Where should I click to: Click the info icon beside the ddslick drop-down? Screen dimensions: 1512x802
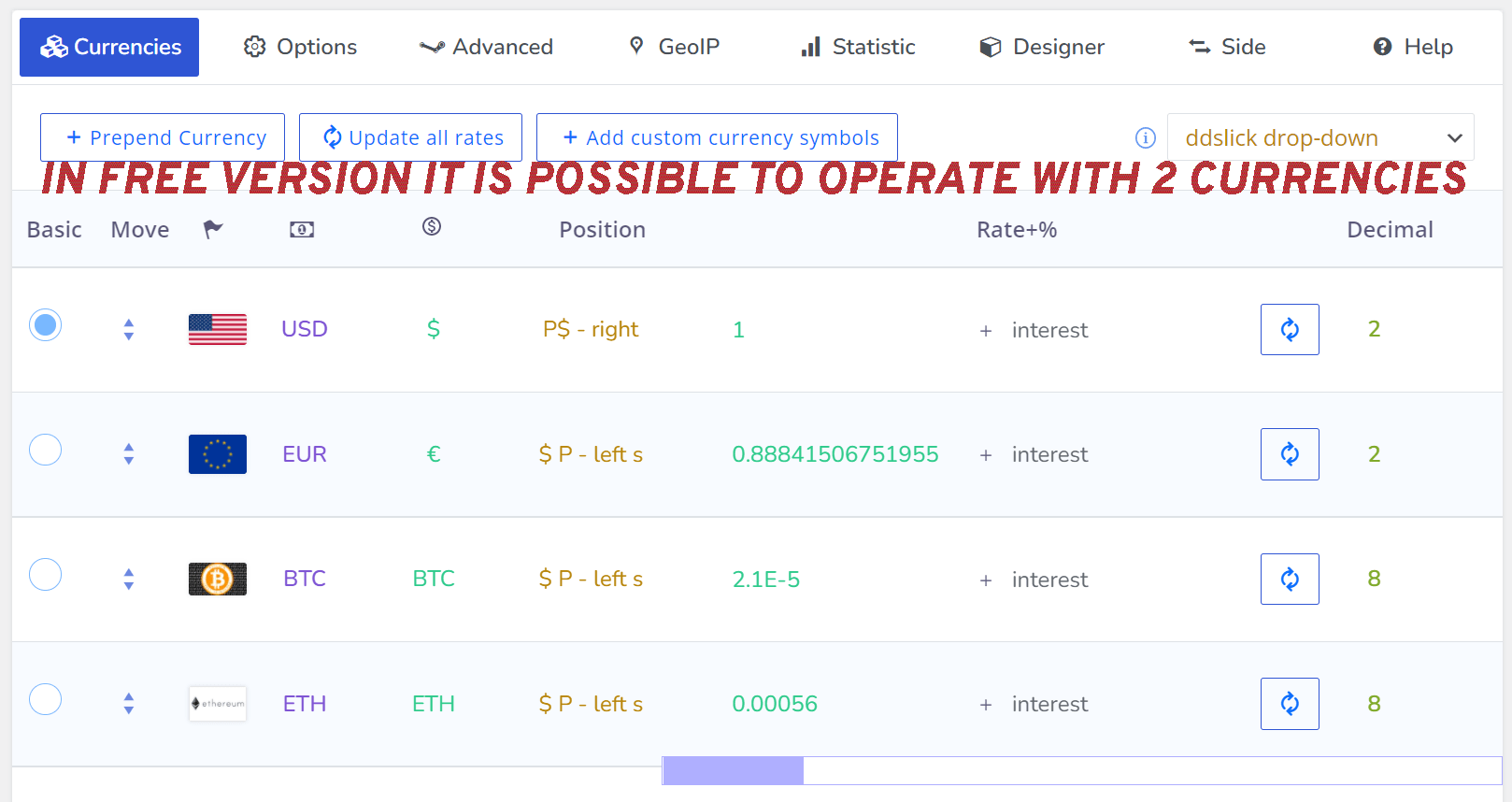(x=1145, y=138)
